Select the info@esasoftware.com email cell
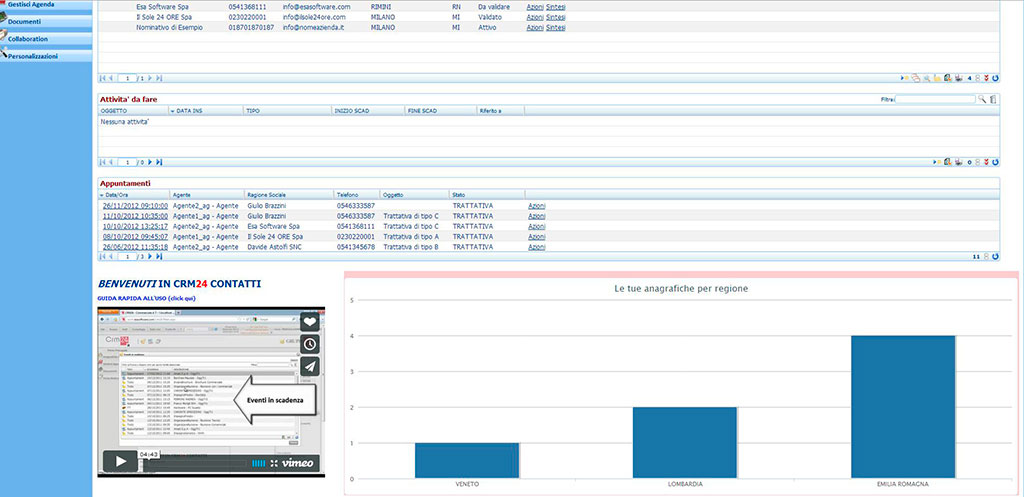1024x497 pixels. coord(317,7)
